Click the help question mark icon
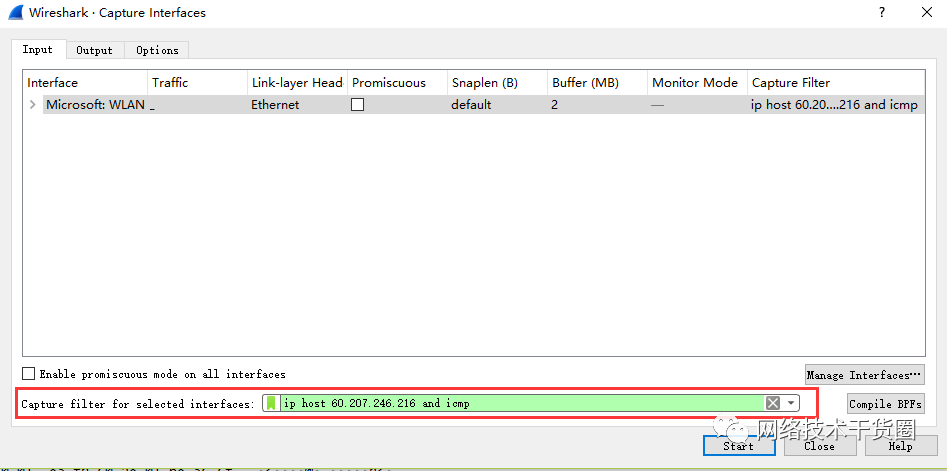 click(882, 12)
